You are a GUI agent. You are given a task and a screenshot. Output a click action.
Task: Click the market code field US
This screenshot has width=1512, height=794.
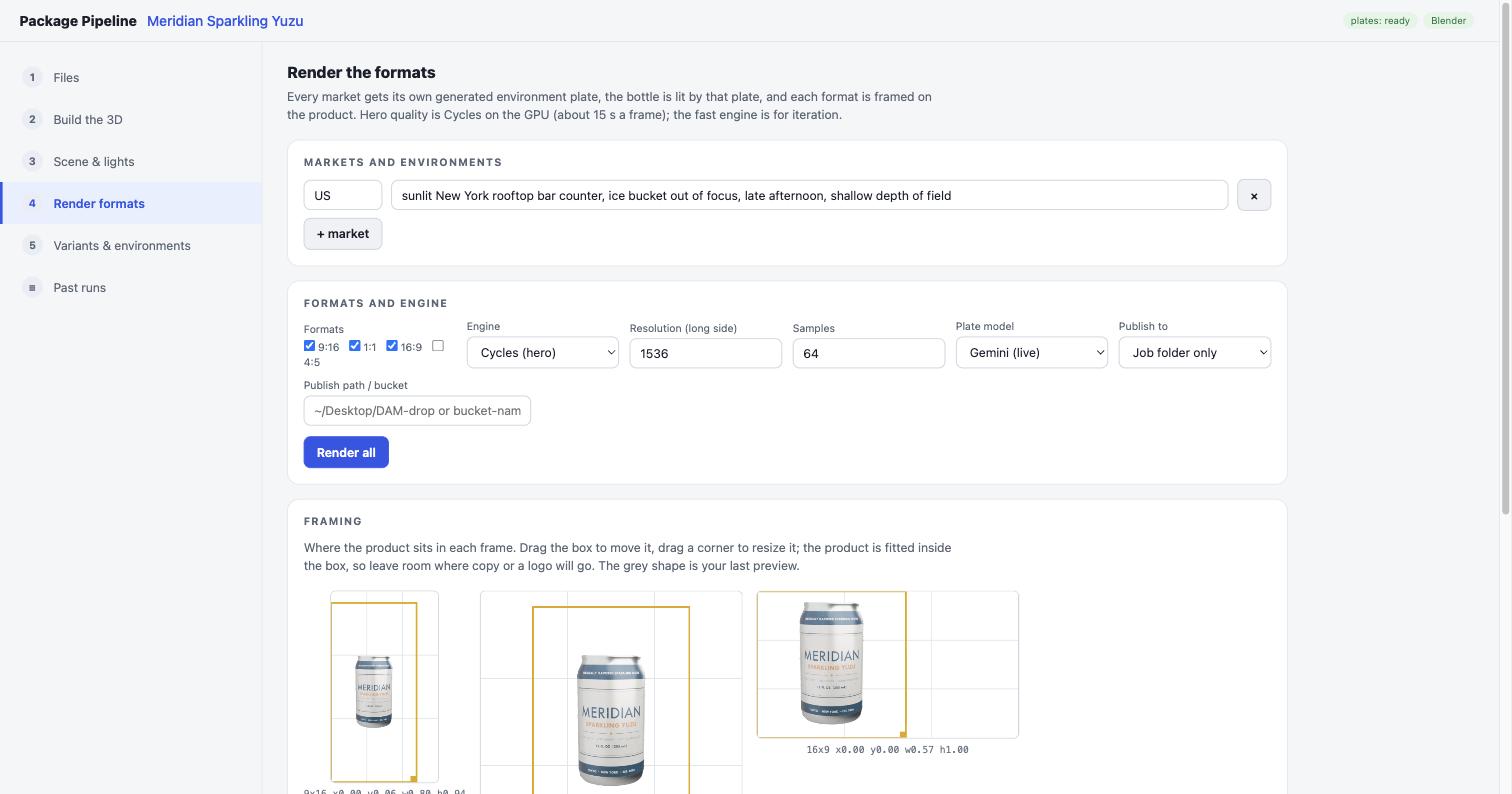click(343, 195)
